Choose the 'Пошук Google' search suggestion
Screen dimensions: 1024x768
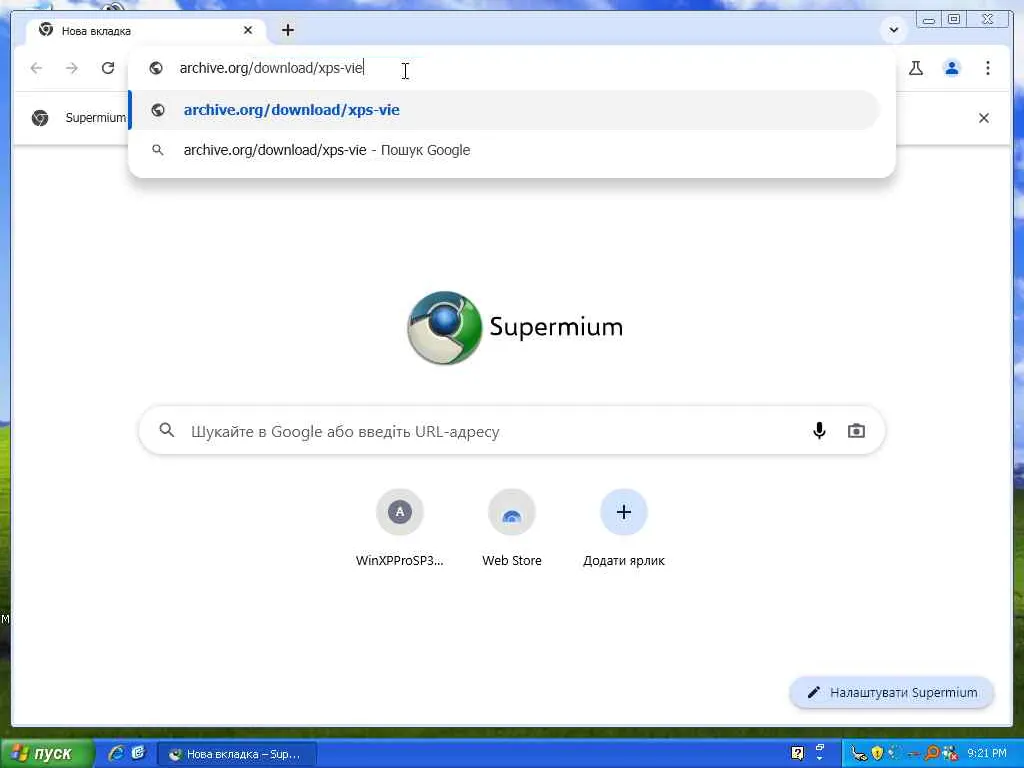point(504,150)
